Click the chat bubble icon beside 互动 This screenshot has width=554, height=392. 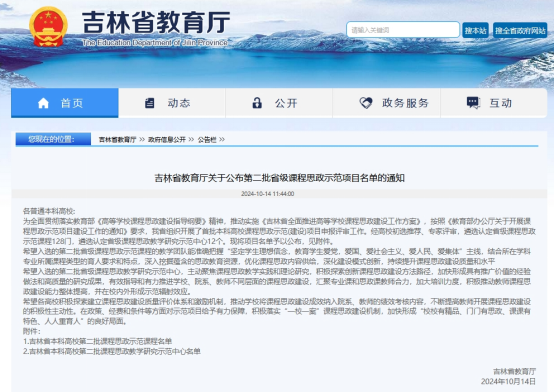pyautogui.click(x=473, y=103)
